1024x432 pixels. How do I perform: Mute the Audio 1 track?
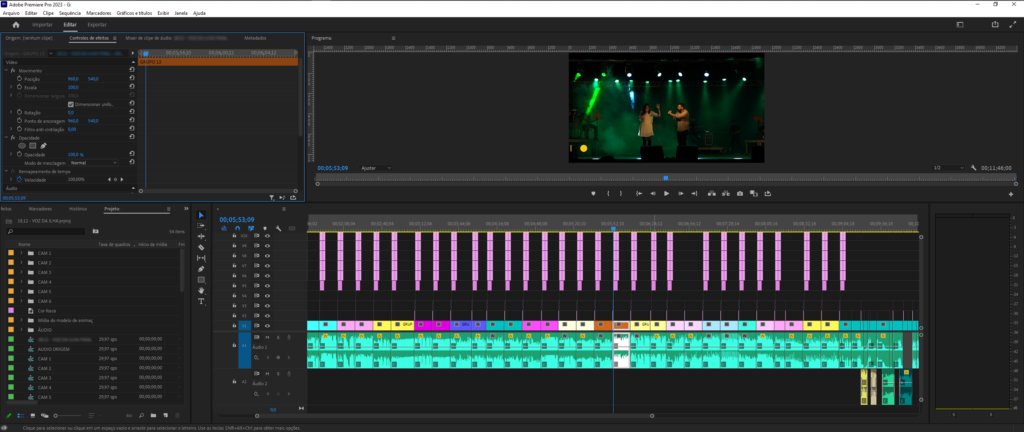(x=266, y=337)
